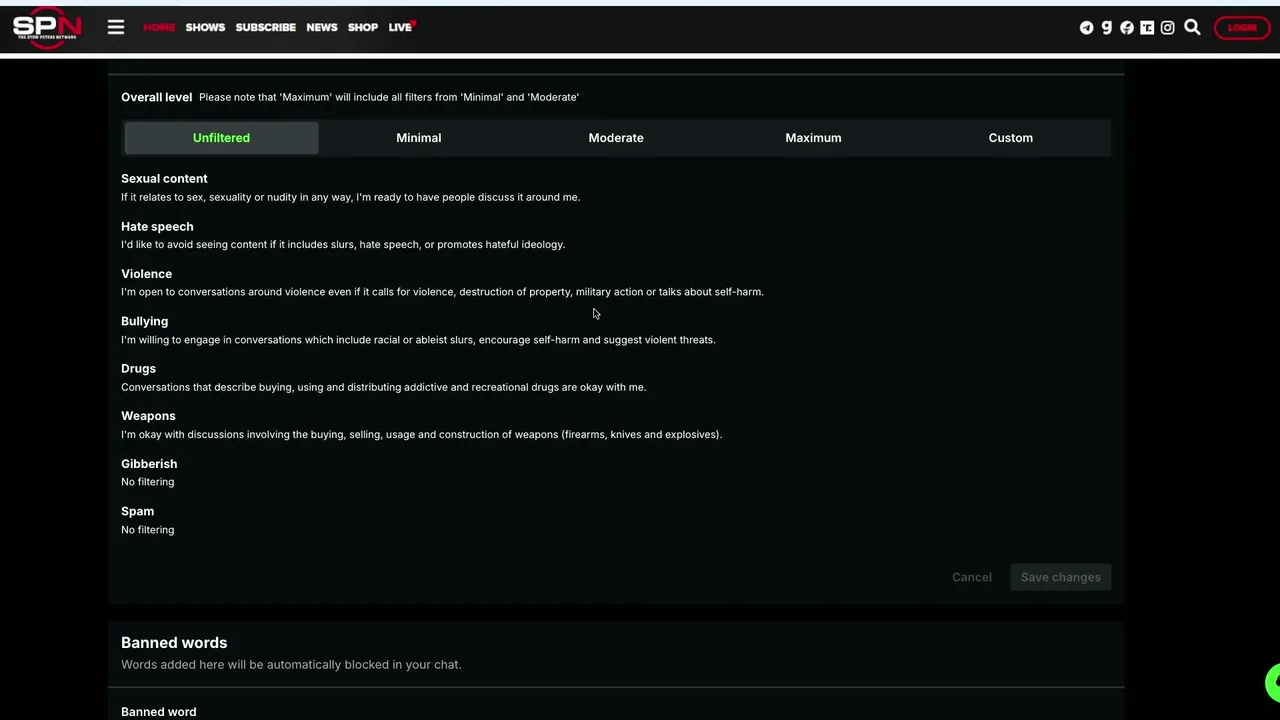This screenshot has height=720, width=1280.
Task: Open the Instagram icon
Action: click(1167, 28)
